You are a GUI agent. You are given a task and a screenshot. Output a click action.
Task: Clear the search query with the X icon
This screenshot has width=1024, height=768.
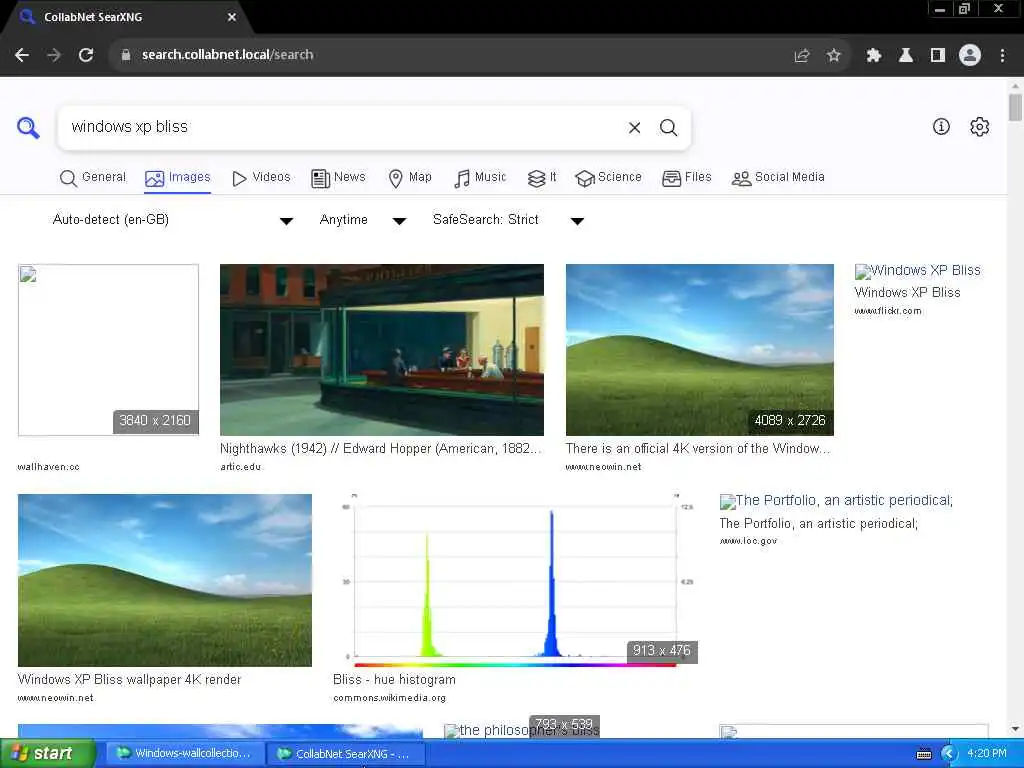point(634,127)
